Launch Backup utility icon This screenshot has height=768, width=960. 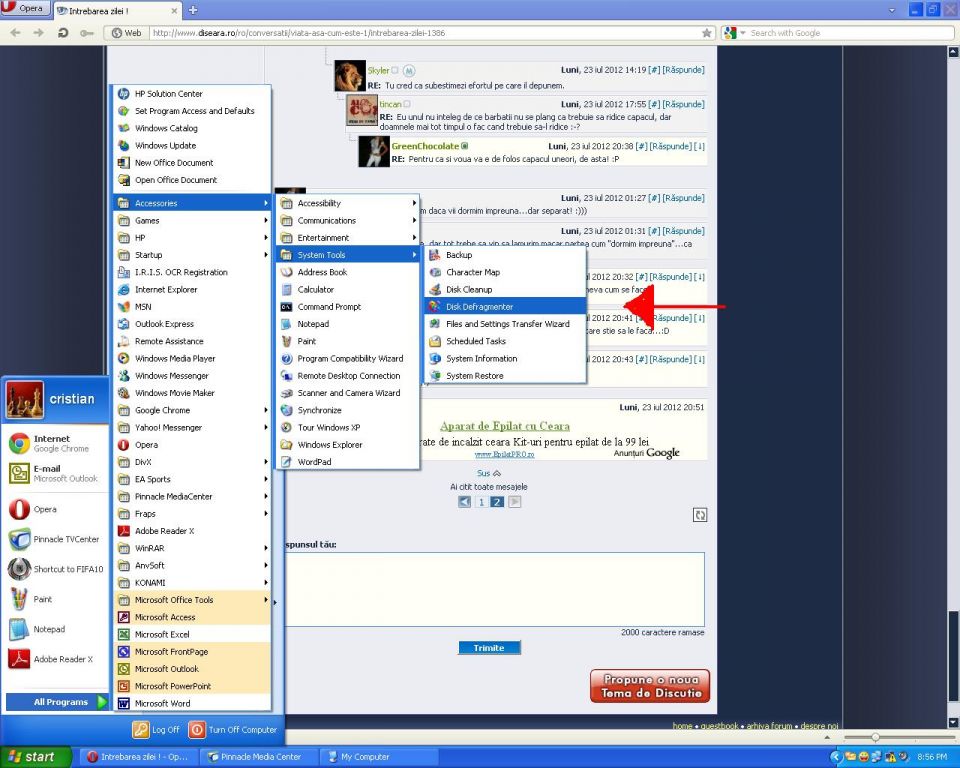(435, 255)
